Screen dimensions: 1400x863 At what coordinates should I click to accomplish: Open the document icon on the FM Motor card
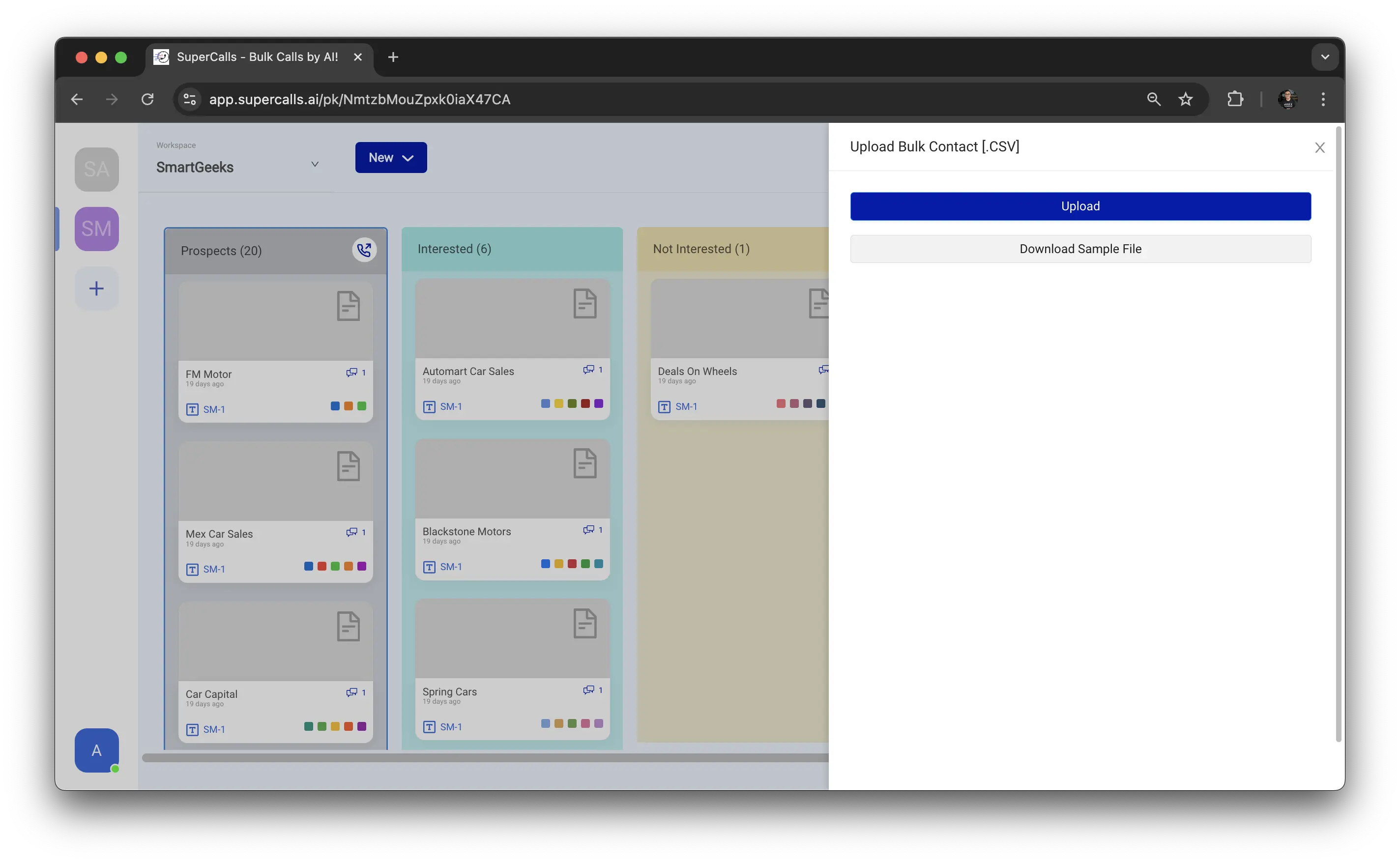(x=348, y=306)
